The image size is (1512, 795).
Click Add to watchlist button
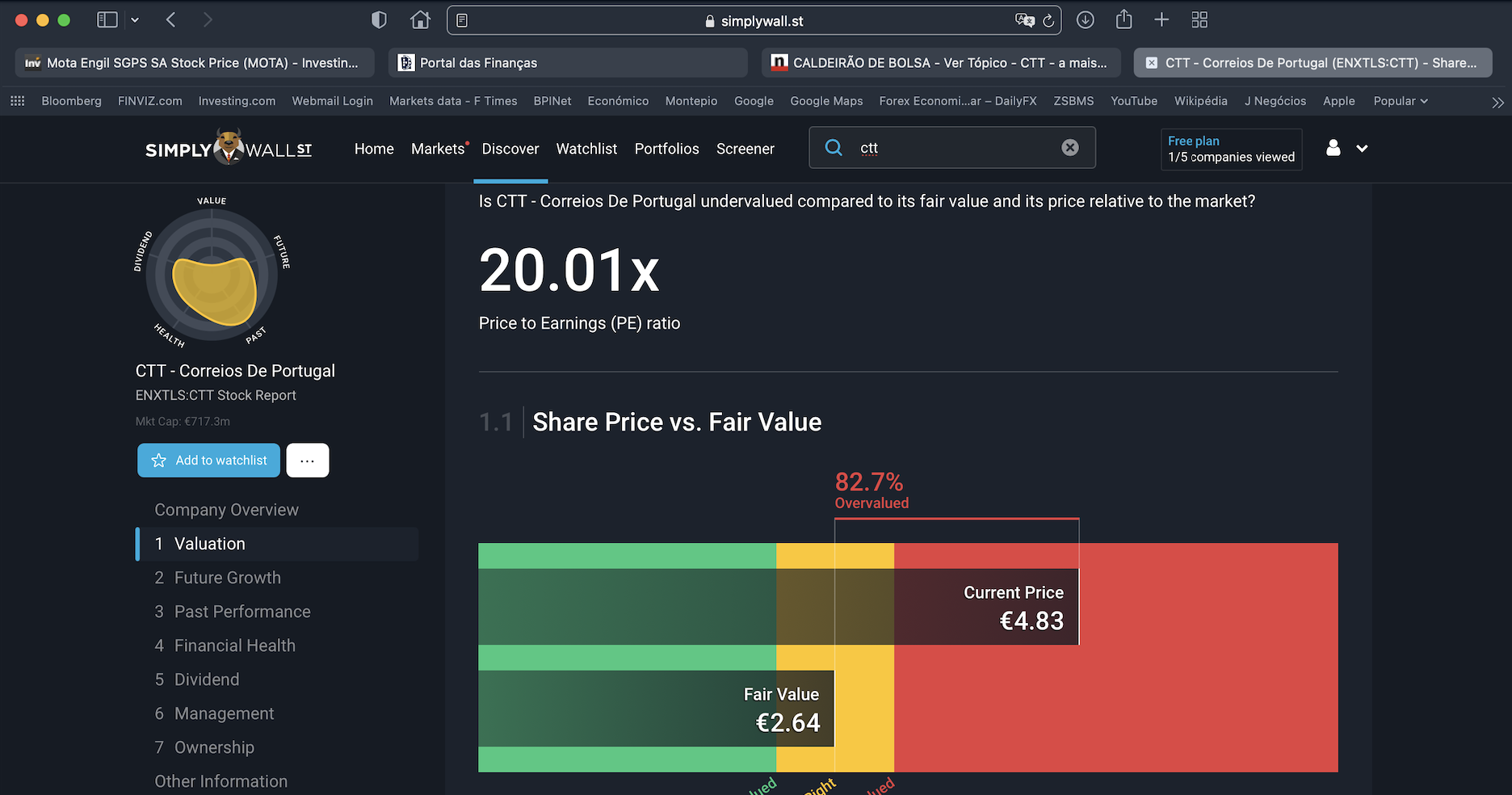208,461
